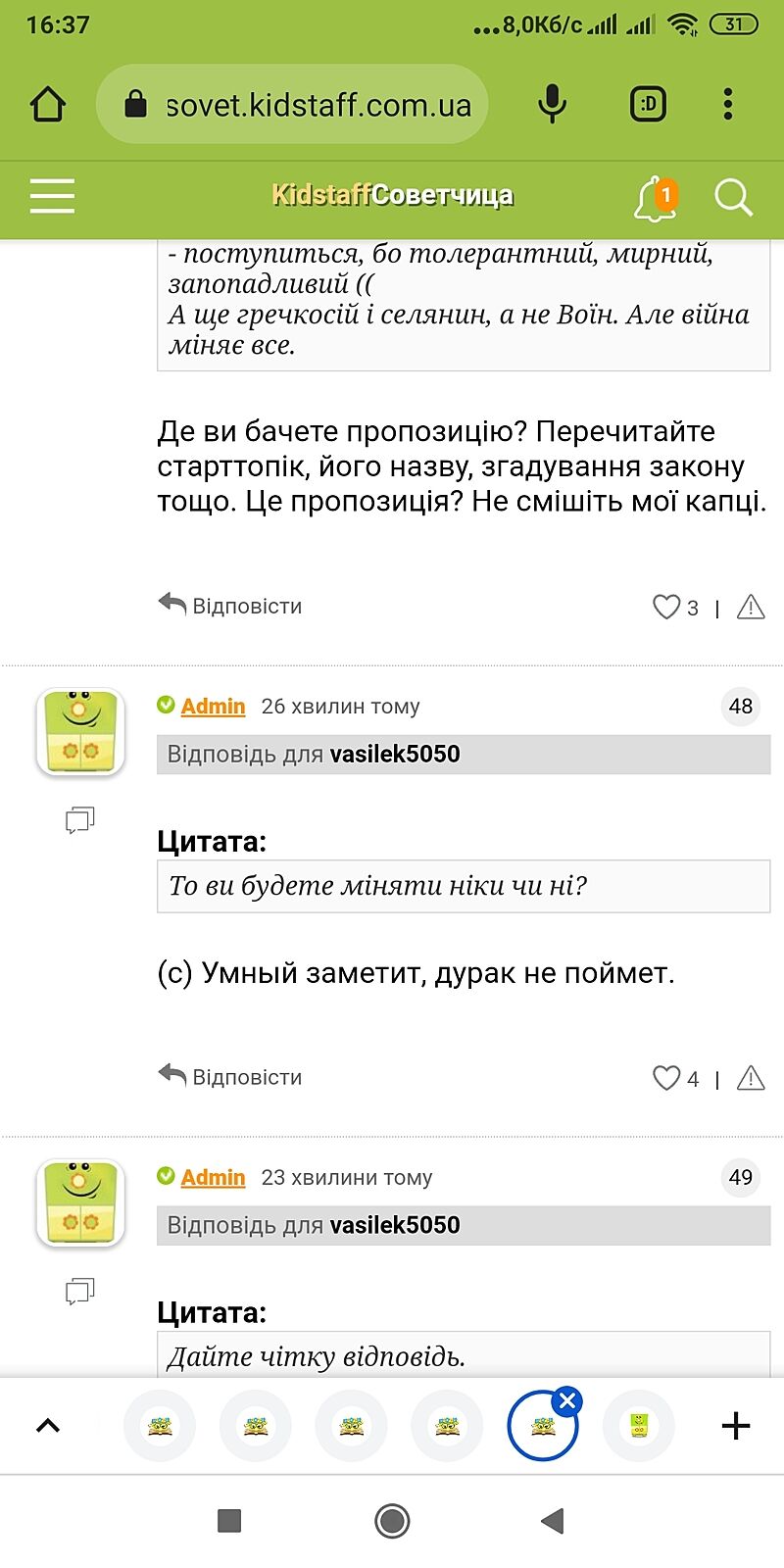Open the browser tab switcher icon
Screen dimensions: 784x1568
[x=648, y=104]
